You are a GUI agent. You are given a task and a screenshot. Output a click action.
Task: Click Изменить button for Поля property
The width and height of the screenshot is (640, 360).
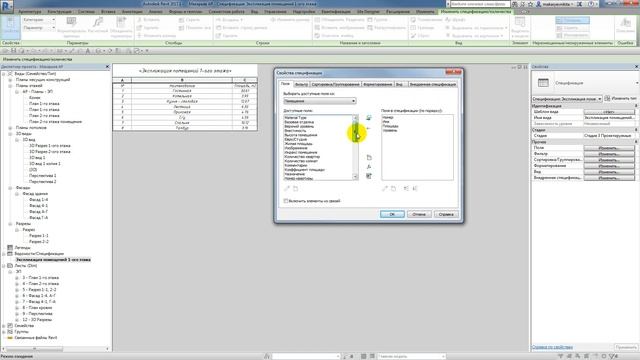(x=609, y=148)
